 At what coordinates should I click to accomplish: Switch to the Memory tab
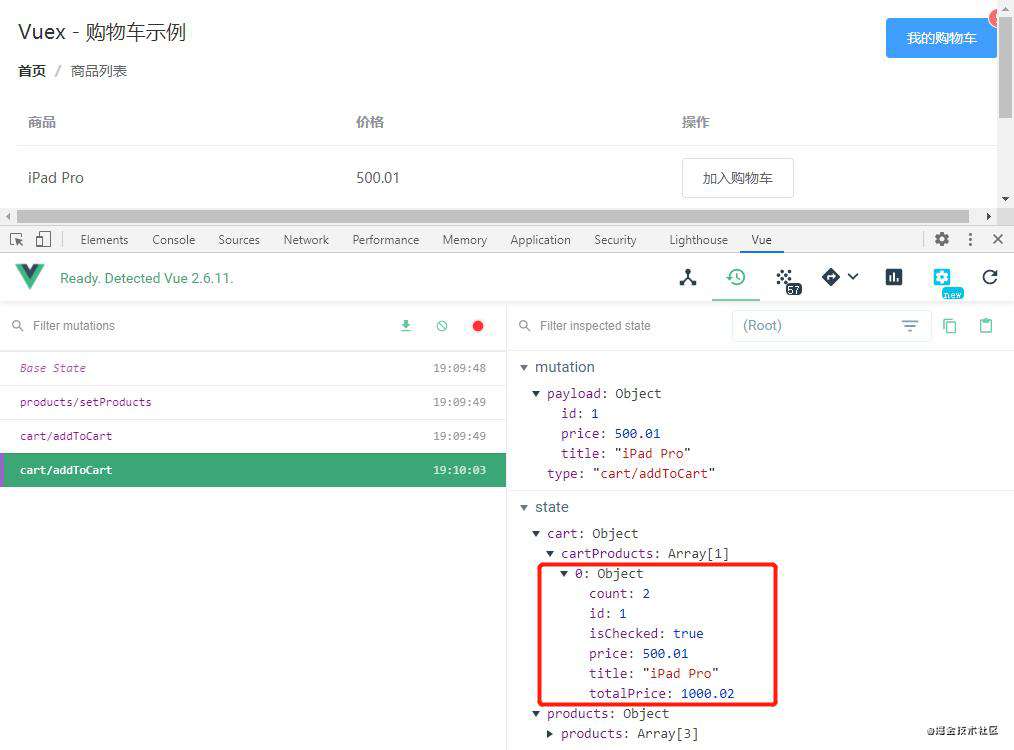coord(464,240)
